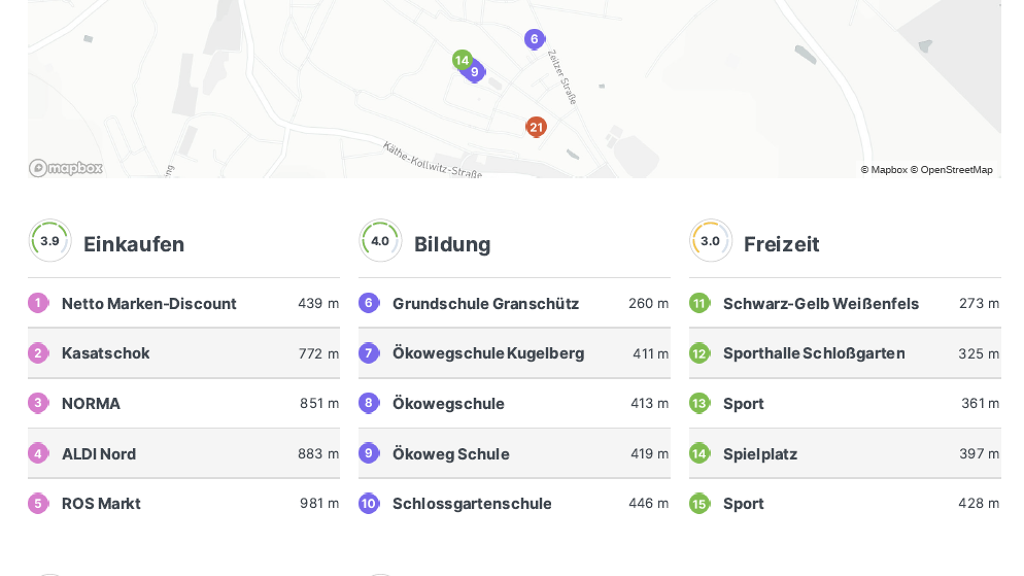Select Netto Marken-Discount entry
Image resolution: width=1024 pixels, height=576 pixels.
pos(149,303)
